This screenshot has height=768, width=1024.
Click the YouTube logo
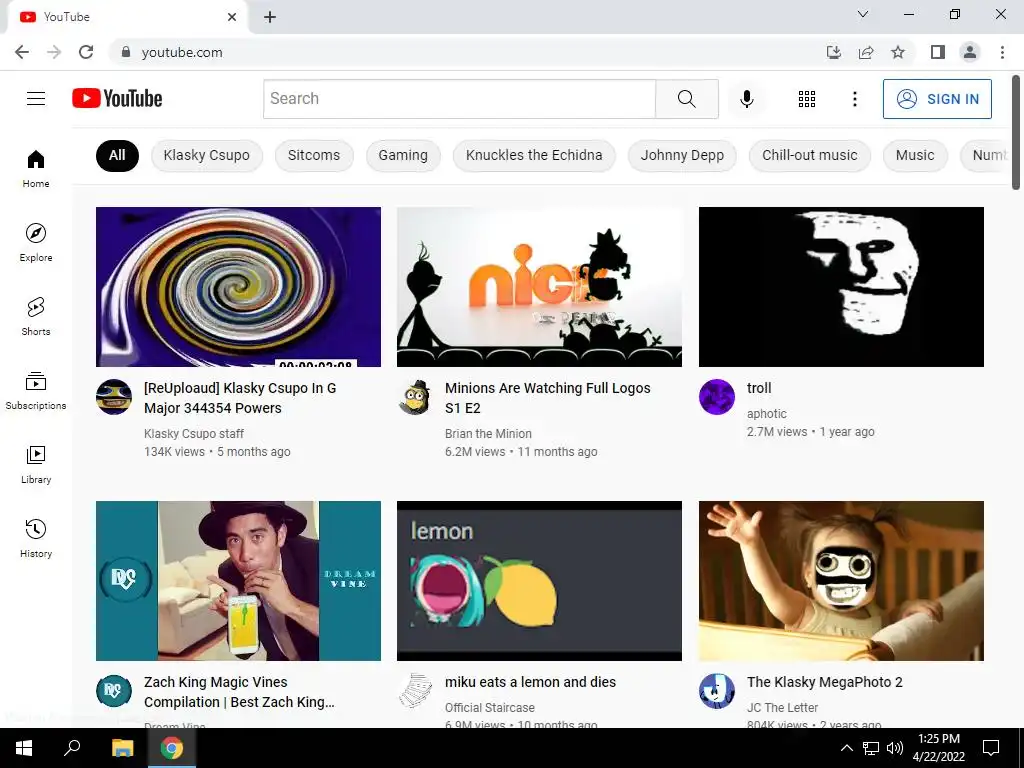point(118,99)
